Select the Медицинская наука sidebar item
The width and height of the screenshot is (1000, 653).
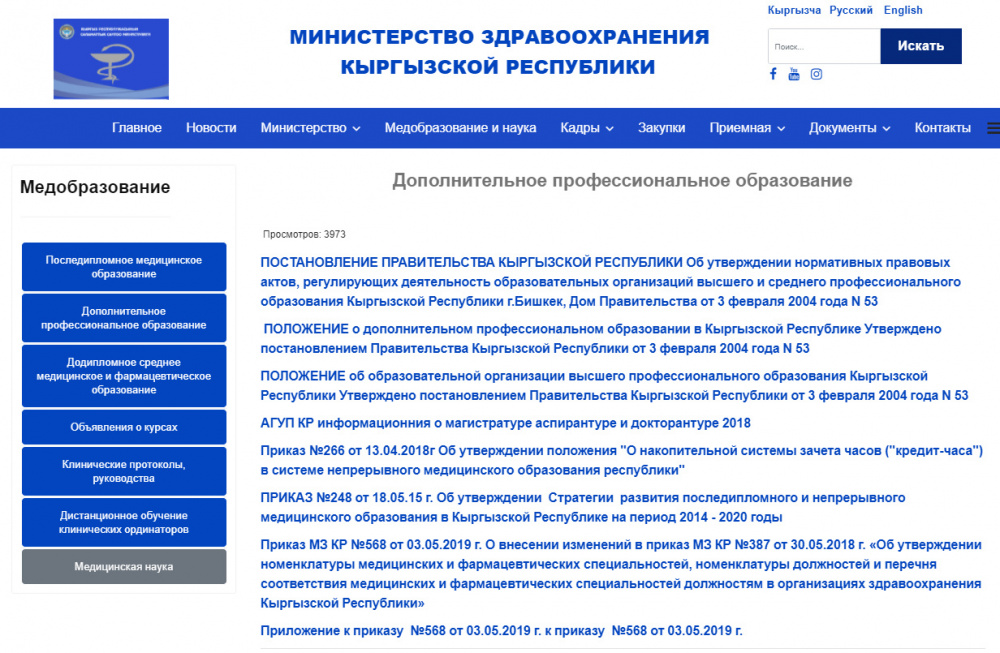pos(123,566)
